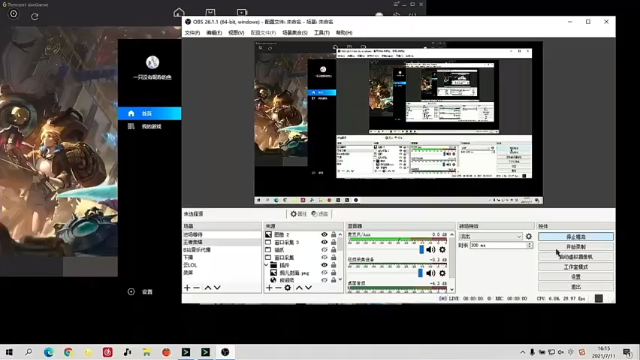Add a new source with the plus icon
640x360 pixels.
269,288
